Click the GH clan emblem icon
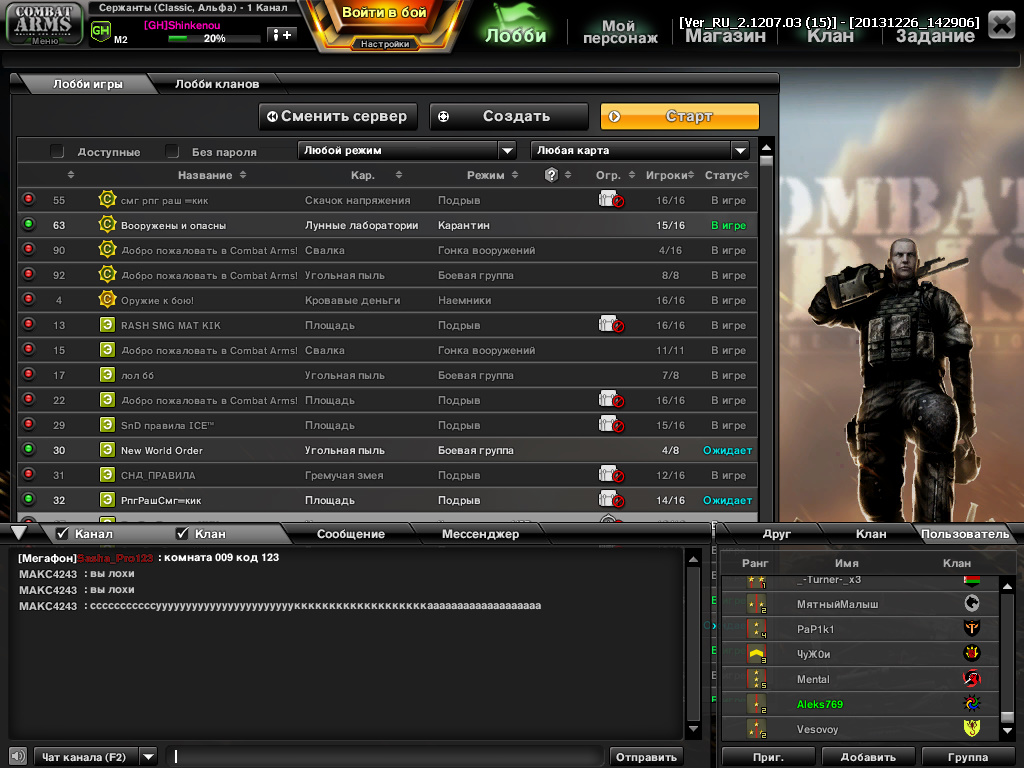The image size is (1024, 768). tap(101, 30)
